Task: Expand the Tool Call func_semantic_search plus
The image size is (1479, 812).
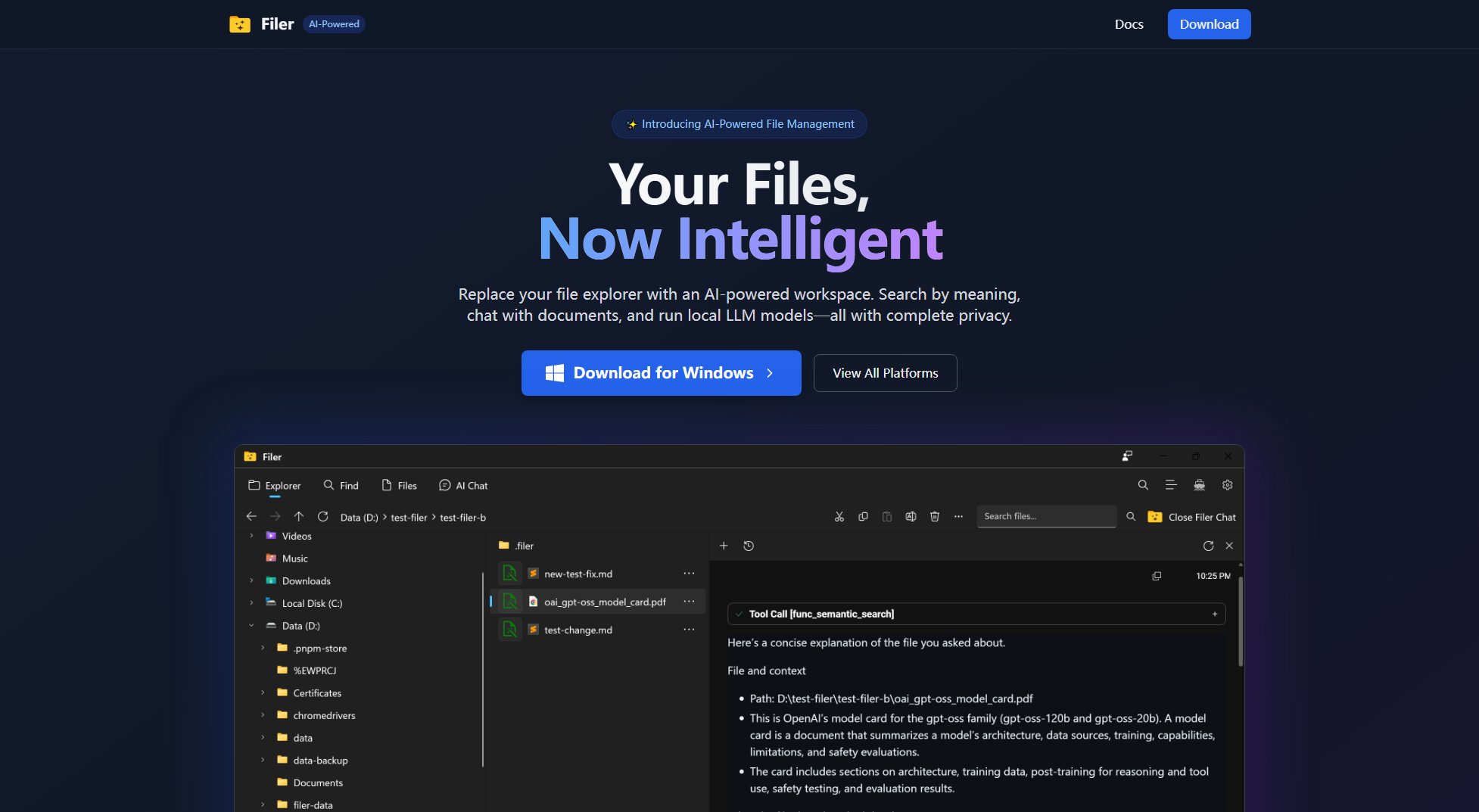Action: (1215, 614)
